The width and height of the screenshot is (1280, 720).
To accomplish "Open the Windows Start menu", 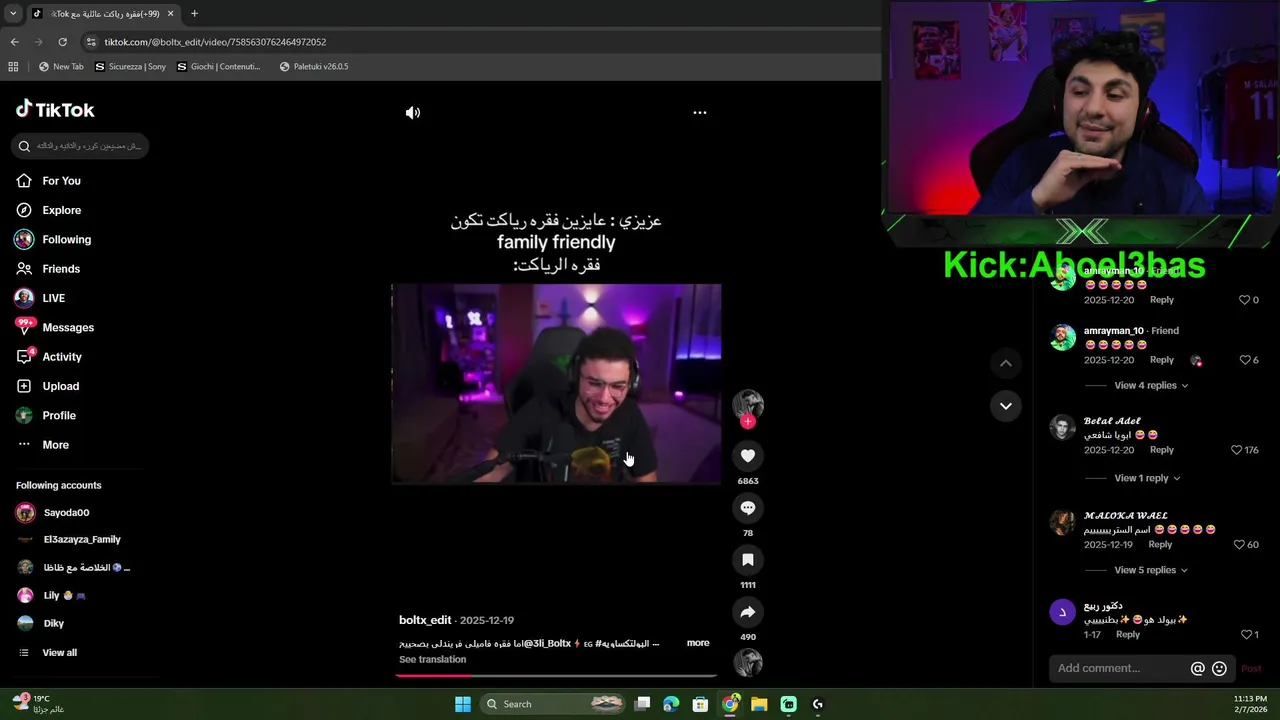I will coord(462,704).
